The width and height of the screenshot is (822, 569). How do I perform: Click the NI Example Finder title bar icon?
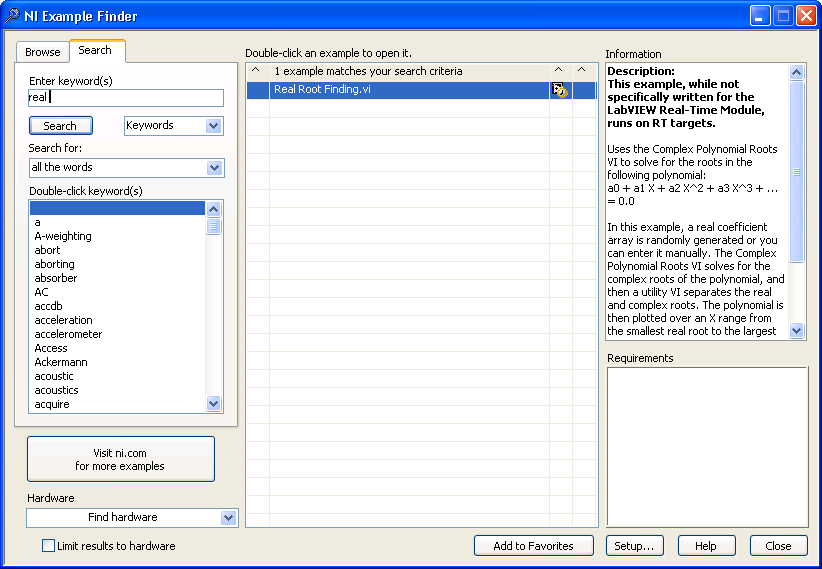(x=12, y=16)
